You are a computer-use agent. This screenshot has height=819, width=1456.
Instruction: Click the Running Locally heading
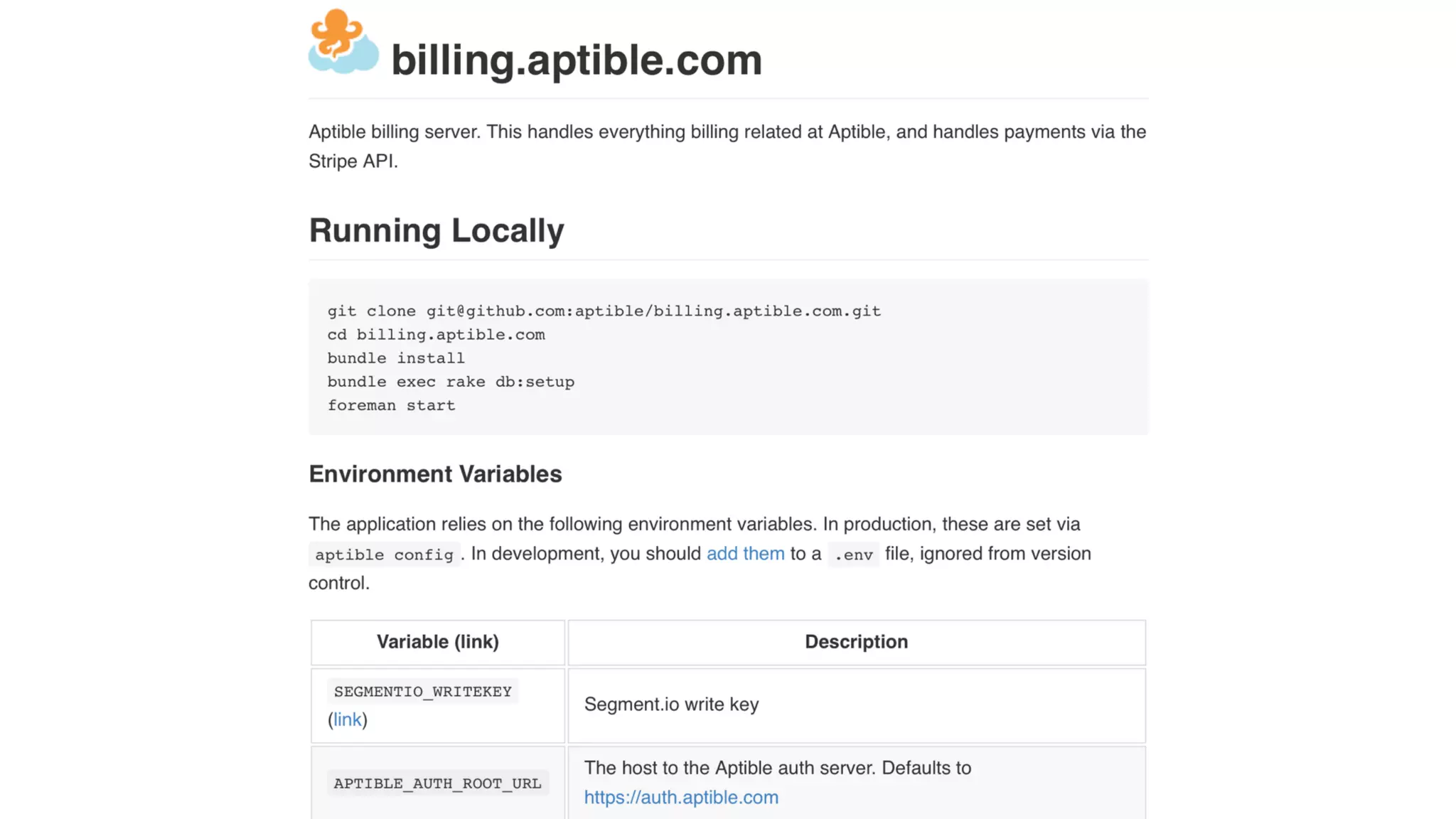[436, 230]
